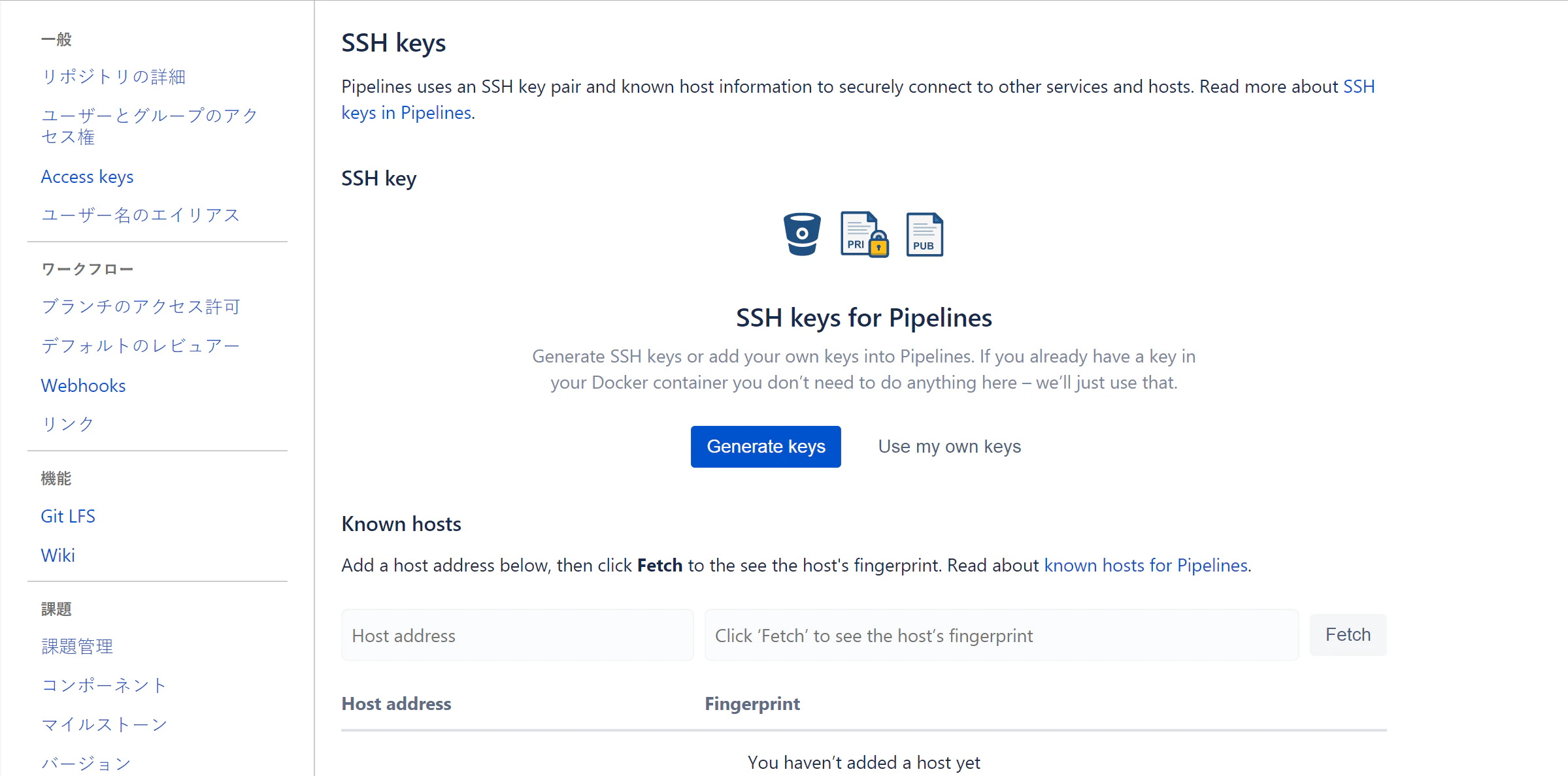Select コンポーネント in sidebar

tap(104, 686)
